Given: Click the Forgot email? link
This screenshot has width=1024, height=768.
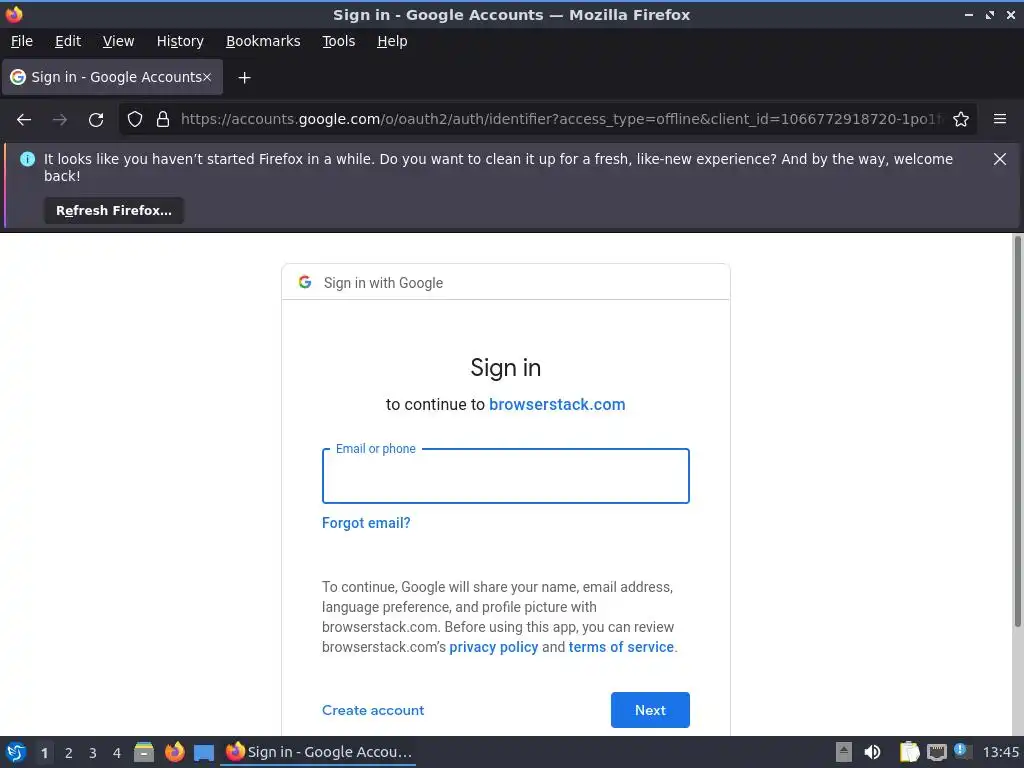Looking at the screenshot, I should (x=366, y=522).
